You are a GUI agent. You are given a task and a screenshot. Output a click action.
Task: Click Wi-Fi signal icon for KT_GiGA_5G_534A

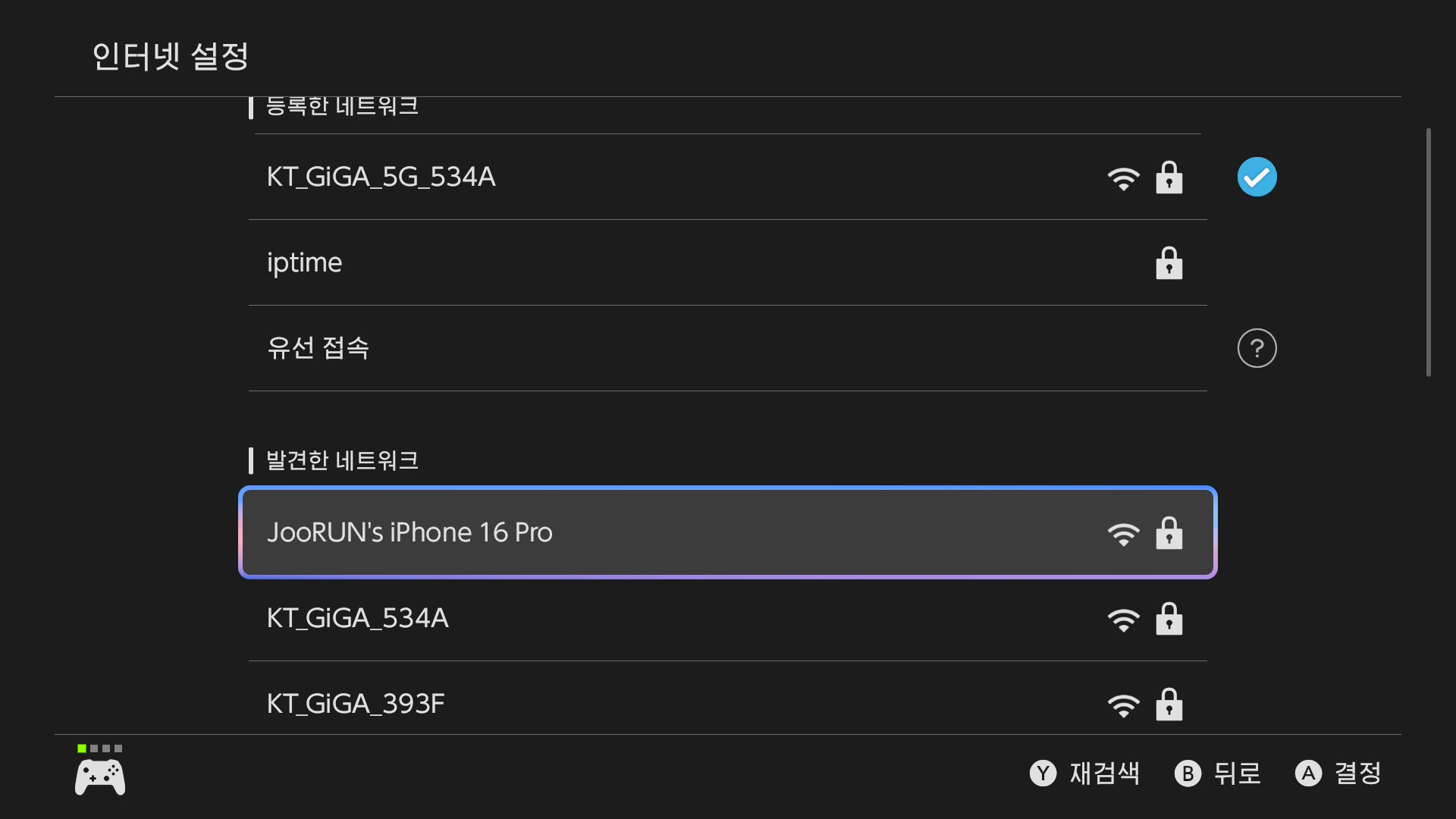[1123, 178]
